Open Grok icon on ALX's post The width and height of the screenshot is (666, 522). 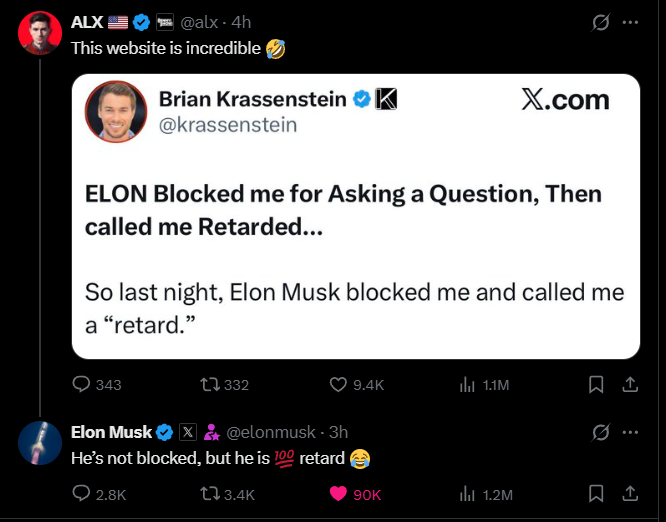pos(601,22)
